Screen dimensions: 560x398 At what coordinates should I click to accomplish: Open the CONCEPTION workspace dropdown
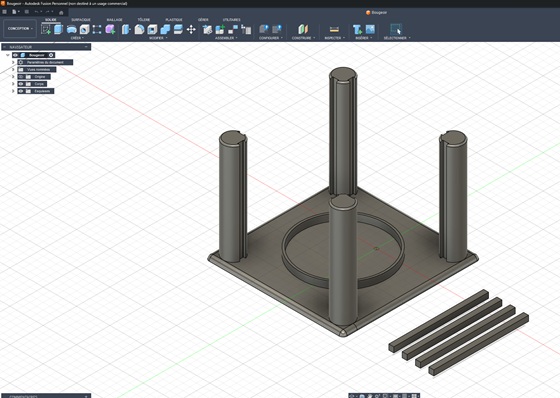point(20,29)
